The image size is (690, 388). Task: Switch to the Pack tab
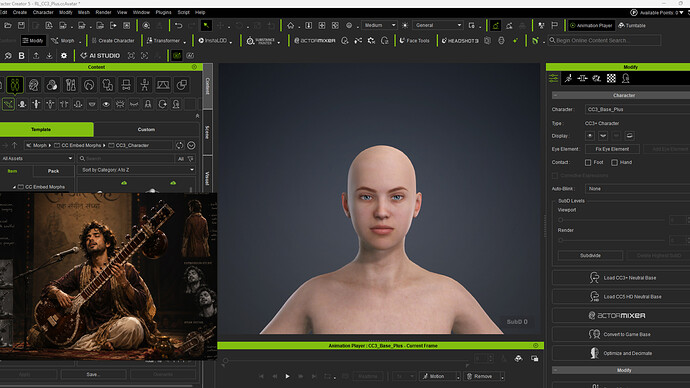click(x=53, y=171)
